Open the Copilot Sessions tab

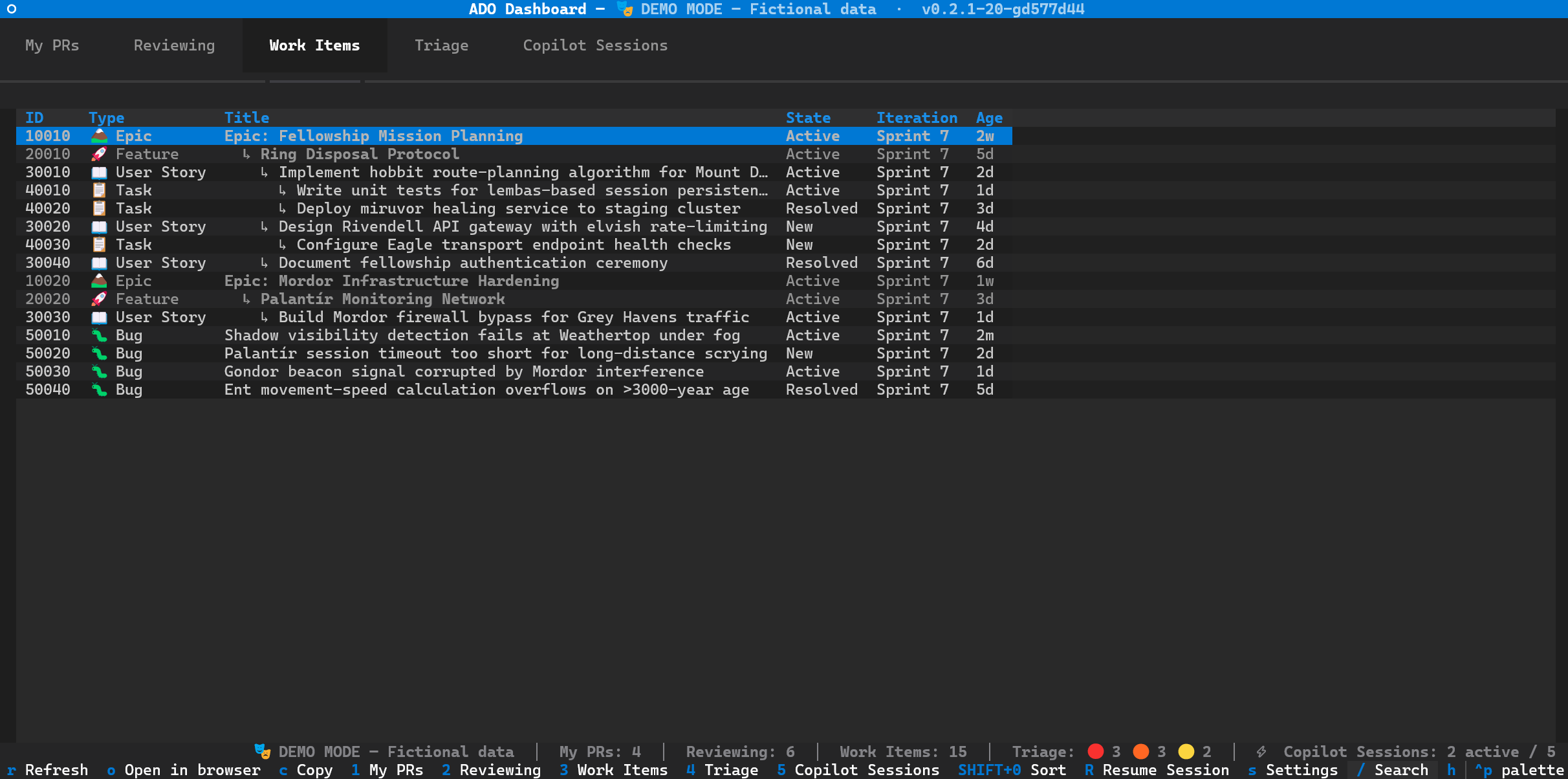point(595,45)
